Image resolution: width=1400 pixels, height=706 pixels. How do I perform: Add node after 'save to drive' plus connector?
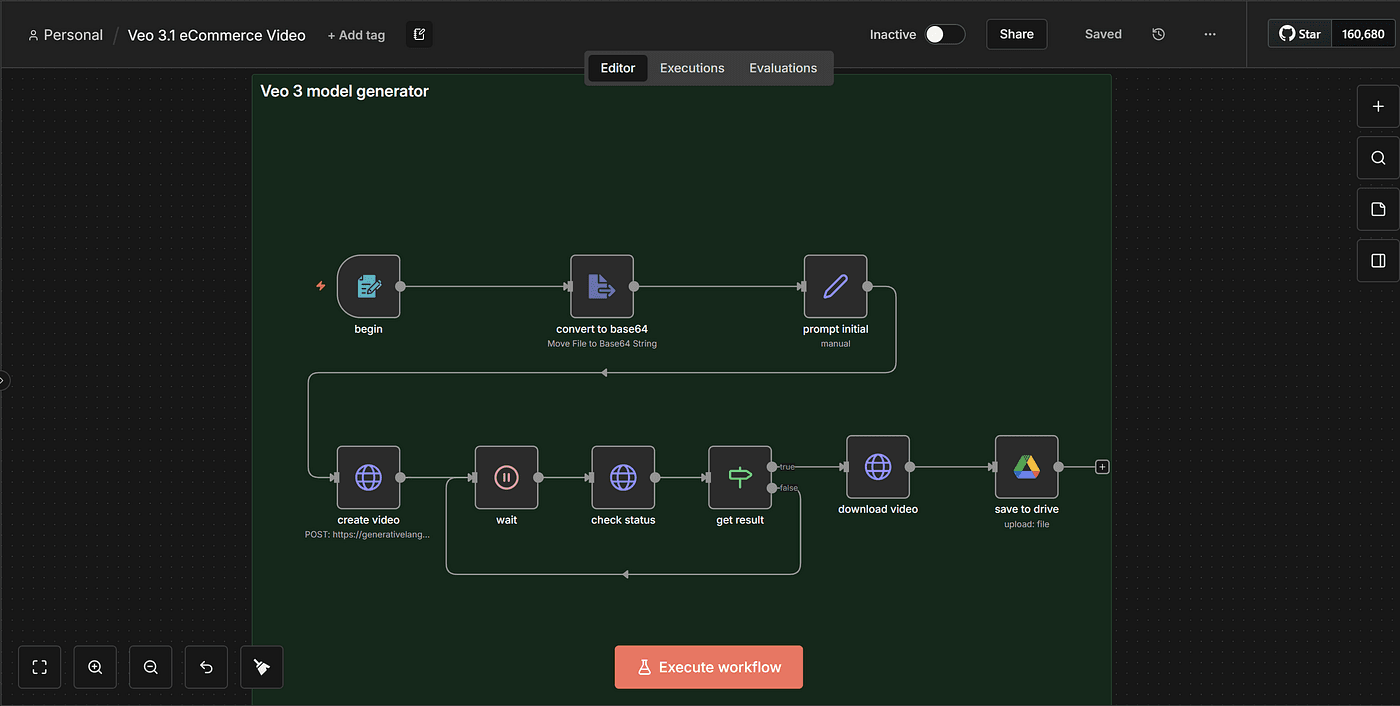coord(1102,467)
